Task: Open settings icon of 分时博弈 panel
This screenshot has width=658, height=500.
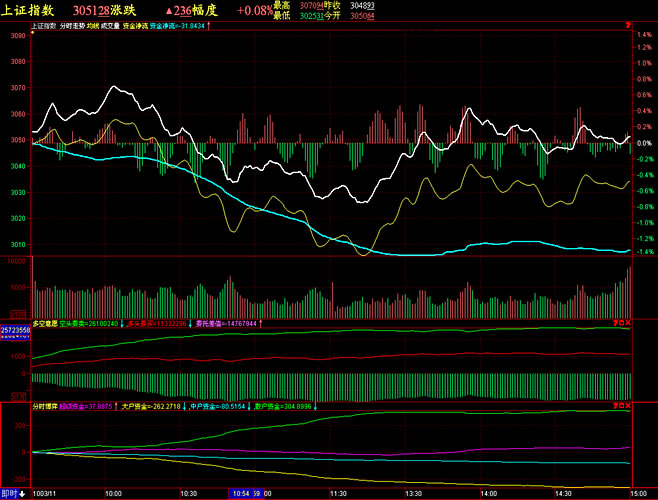Action: click(617, 407)
